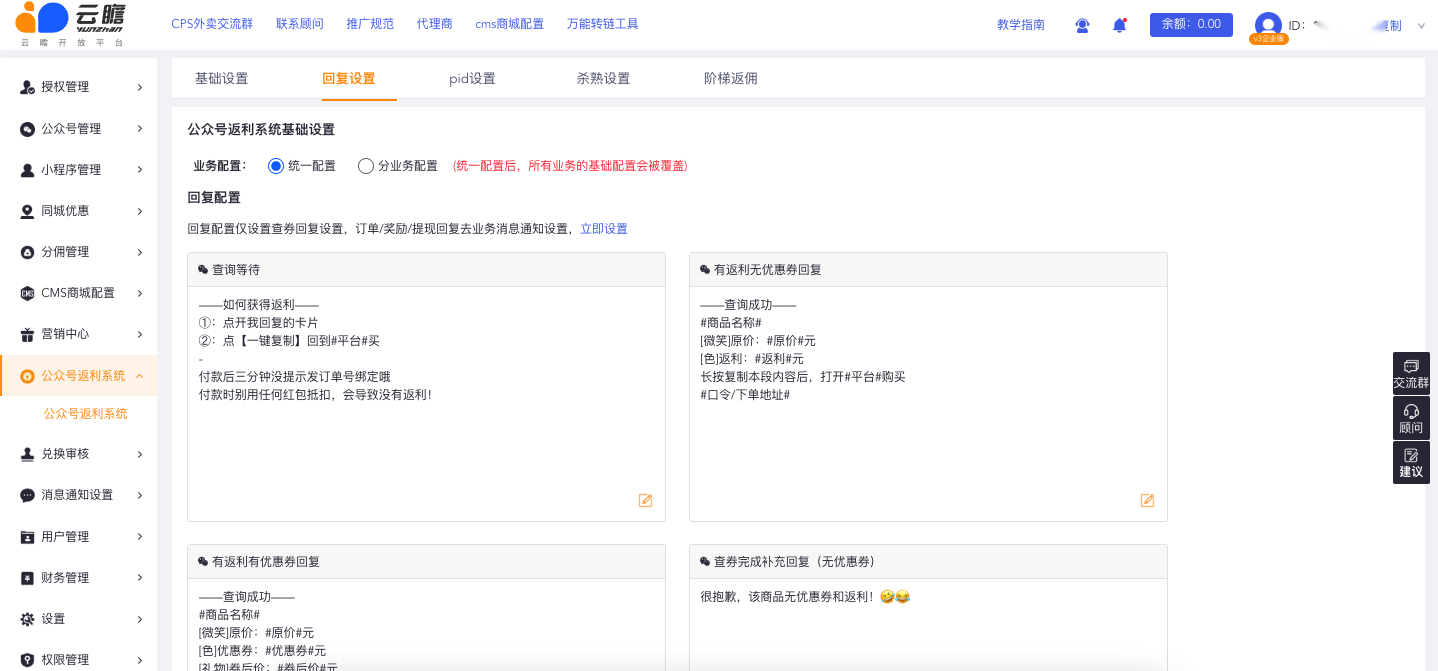Viewport: 1438px width, 671px height.
Task: Switch to the 阶梯返佣 tab
Action: point(731,78)
